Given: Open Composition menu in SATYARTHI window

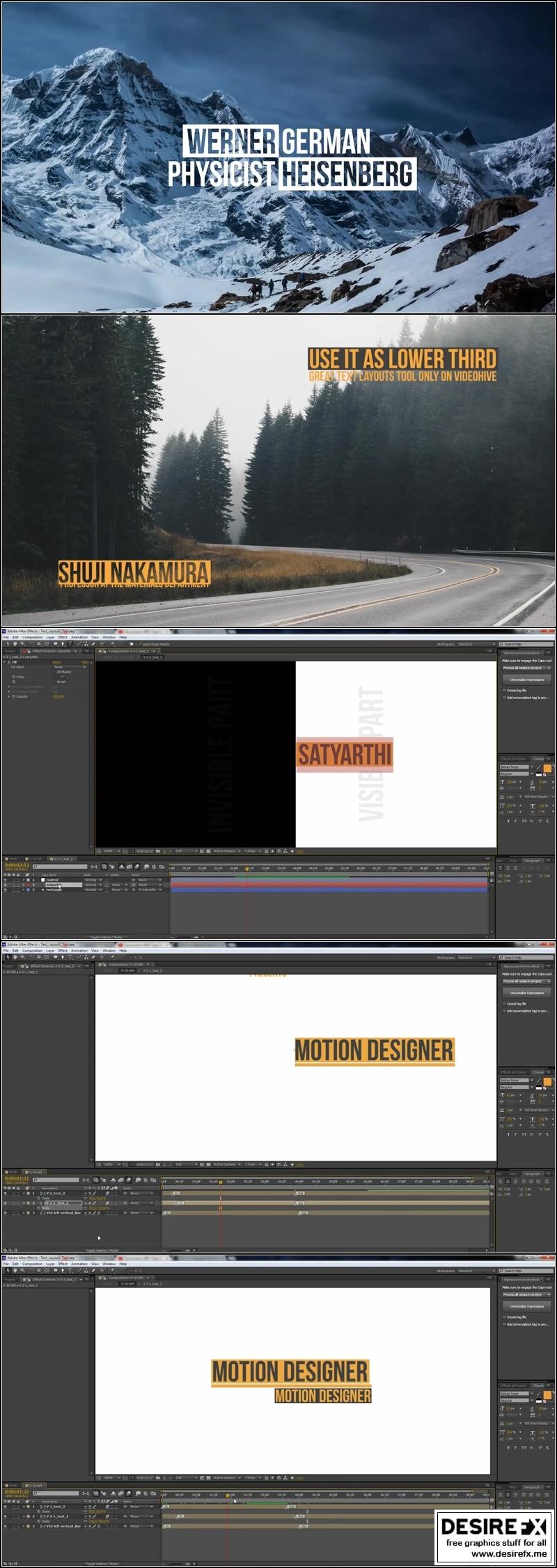Looking at the screenshot, I should pos(32,637).
